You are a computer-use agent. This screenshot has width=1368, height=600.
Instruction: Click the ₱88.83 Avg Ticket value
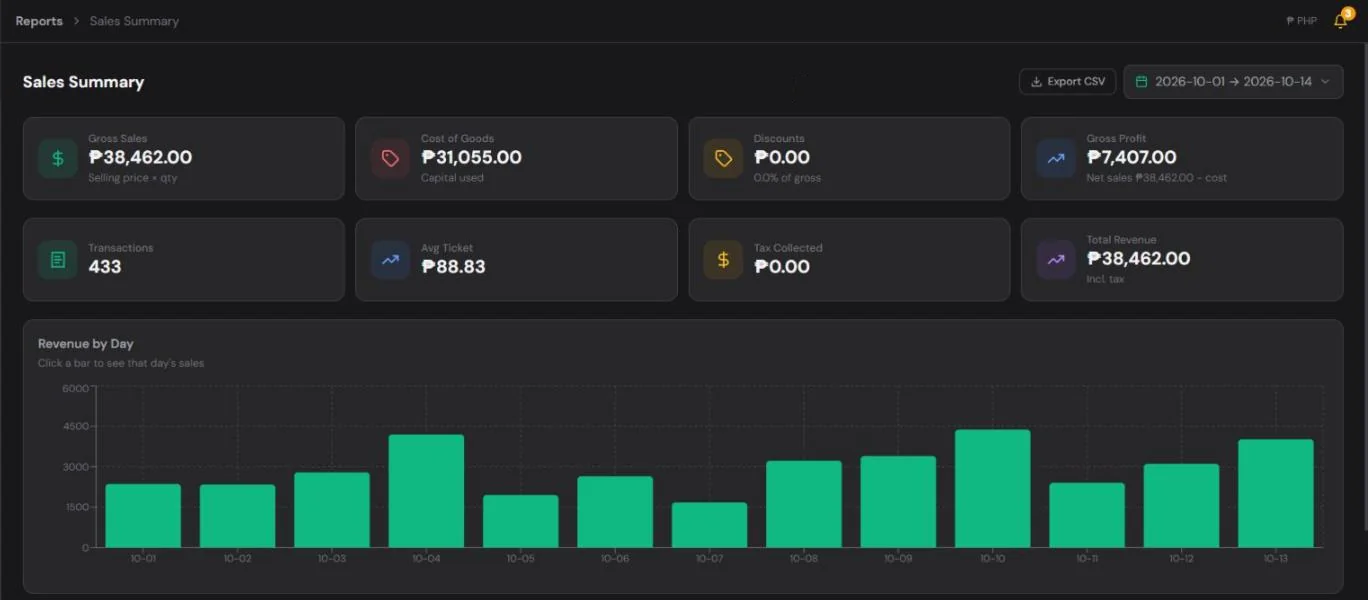tap(453, 266)
